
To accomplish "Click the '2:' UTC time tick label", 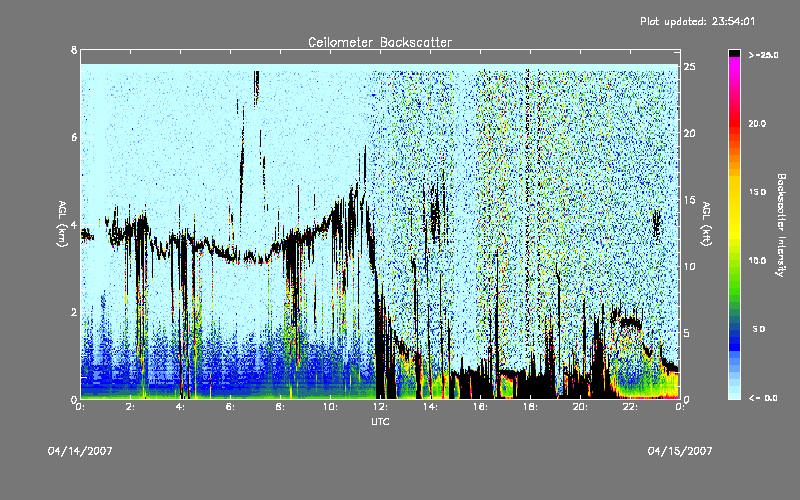I will pyautogui.click(x=130, y=407).
